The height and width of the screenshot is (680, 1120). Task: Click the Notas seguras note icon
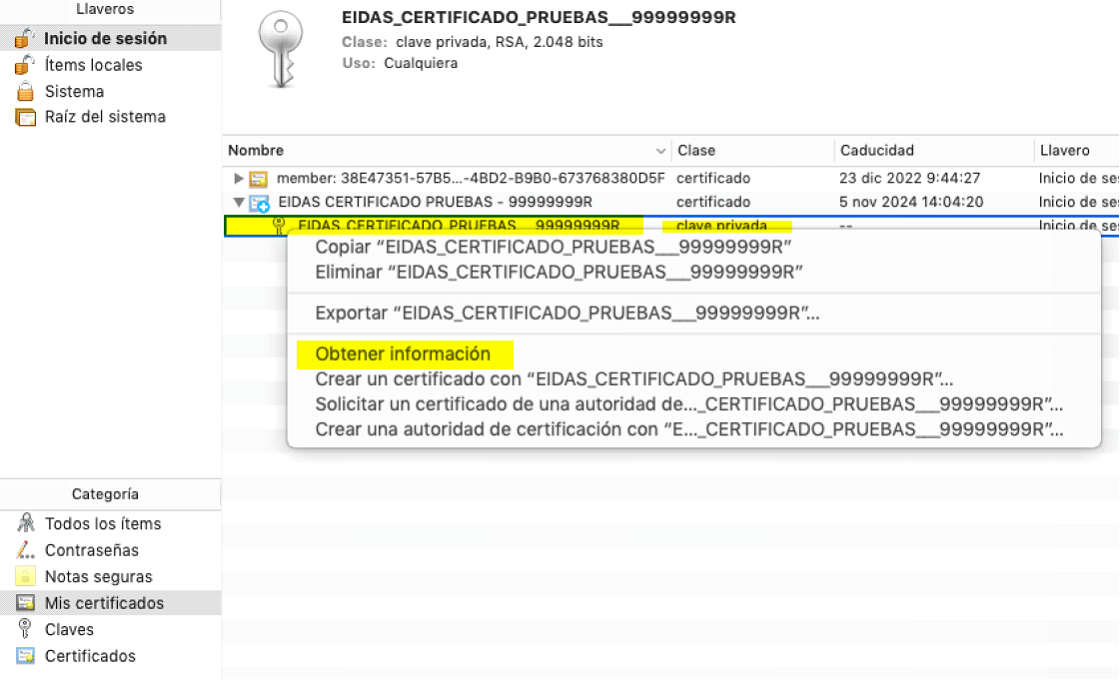tap(26, 577)
